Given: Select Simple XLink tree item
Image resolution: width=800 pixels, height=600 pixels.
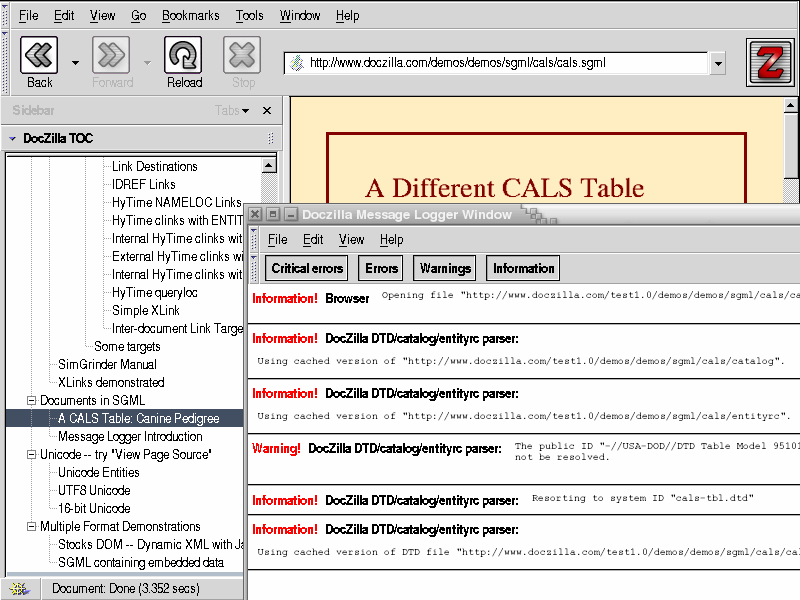Looking at the screenshot, I should (x=146, y=310).
